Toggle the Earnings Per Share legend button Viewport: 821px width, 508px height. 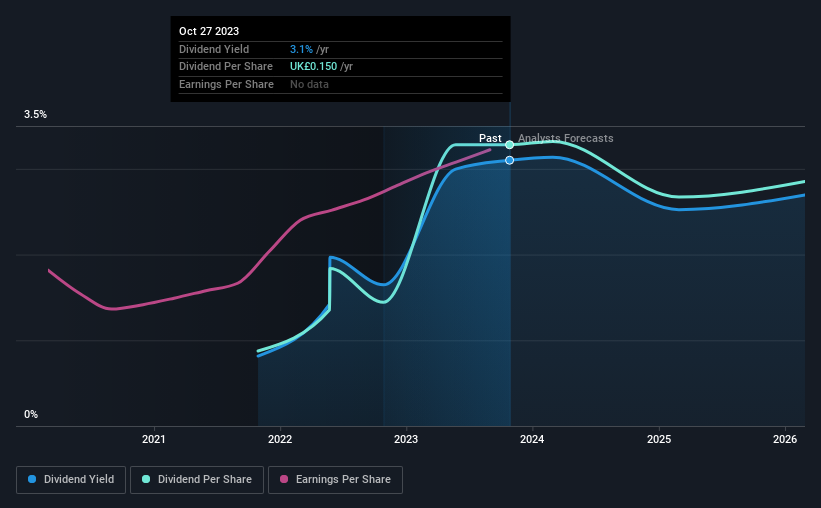[335, 480]
